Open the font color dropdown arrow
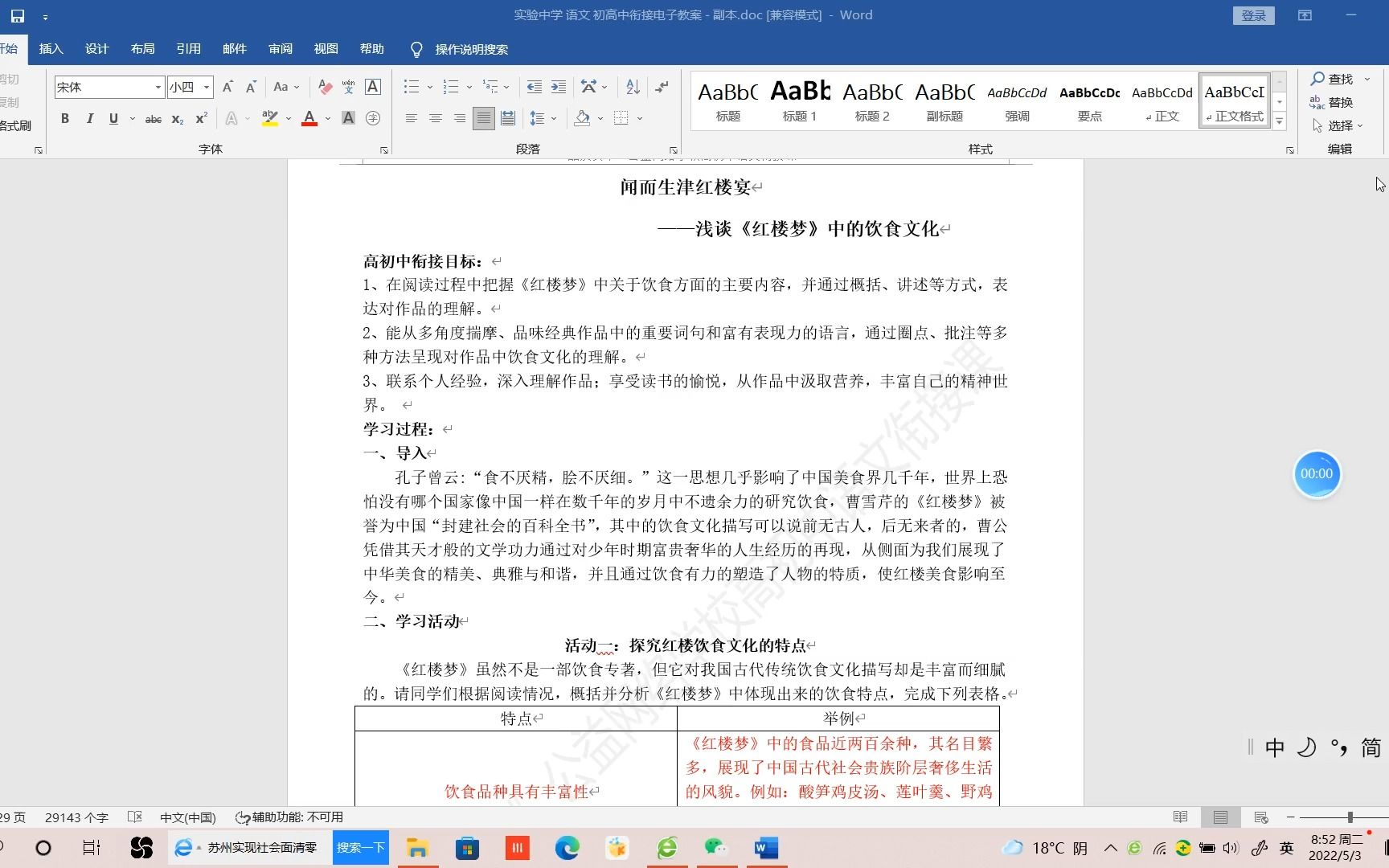Image resolution: width=1389 pixels, height=868 pixels. [x=328, y=119]
